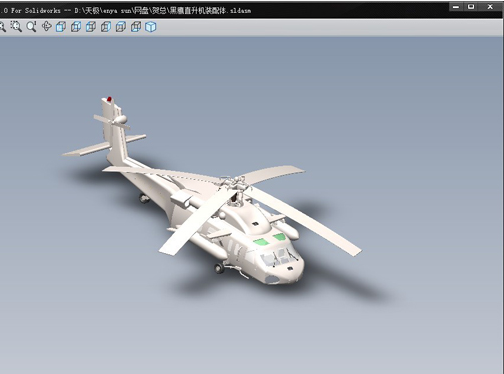
Task: Switch to left view cube icon
Action: (x=91, y=27)
